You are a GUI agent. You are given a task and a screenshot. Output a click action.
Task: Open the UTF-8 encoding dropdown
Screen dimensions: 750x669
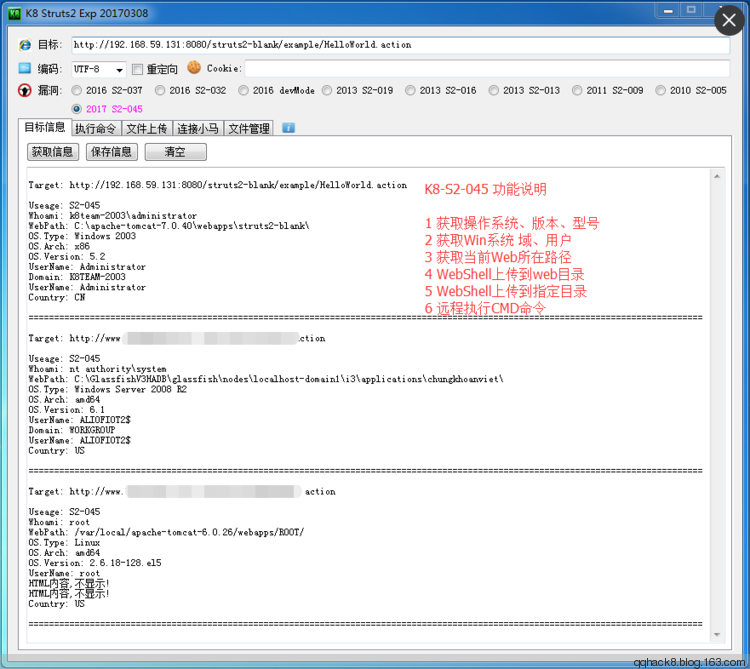point(119,70)
